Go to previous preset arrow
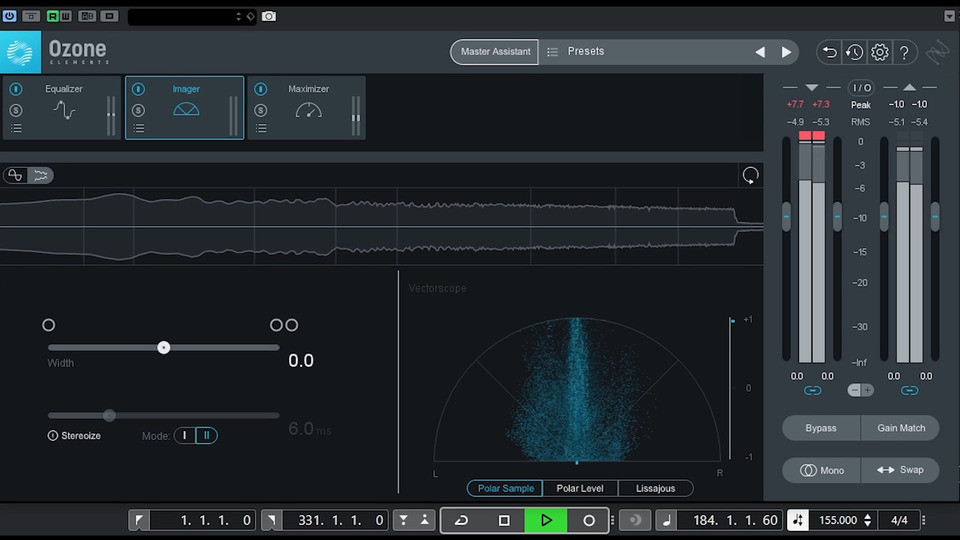 point(760,52)
